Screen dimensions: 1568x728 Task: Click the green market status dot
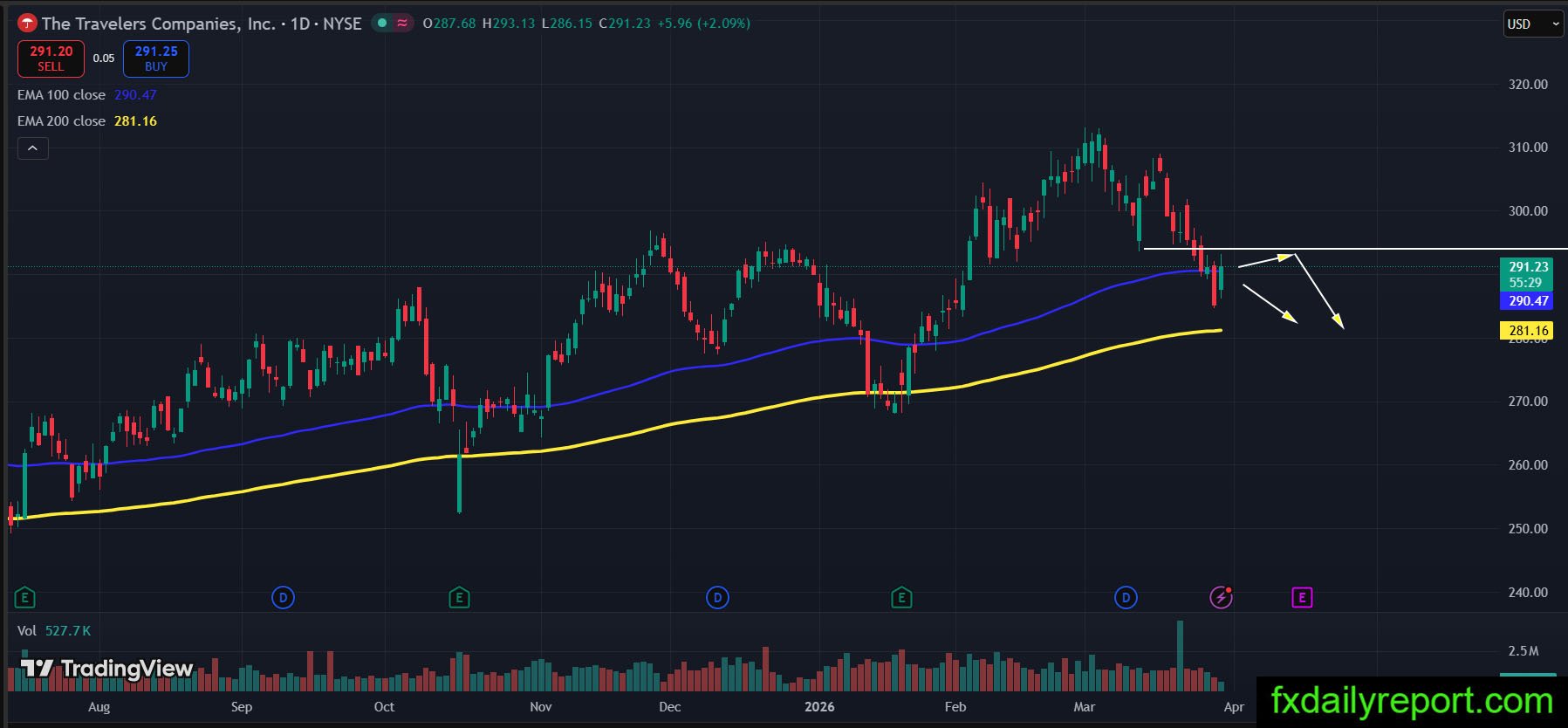coord(382,24)
